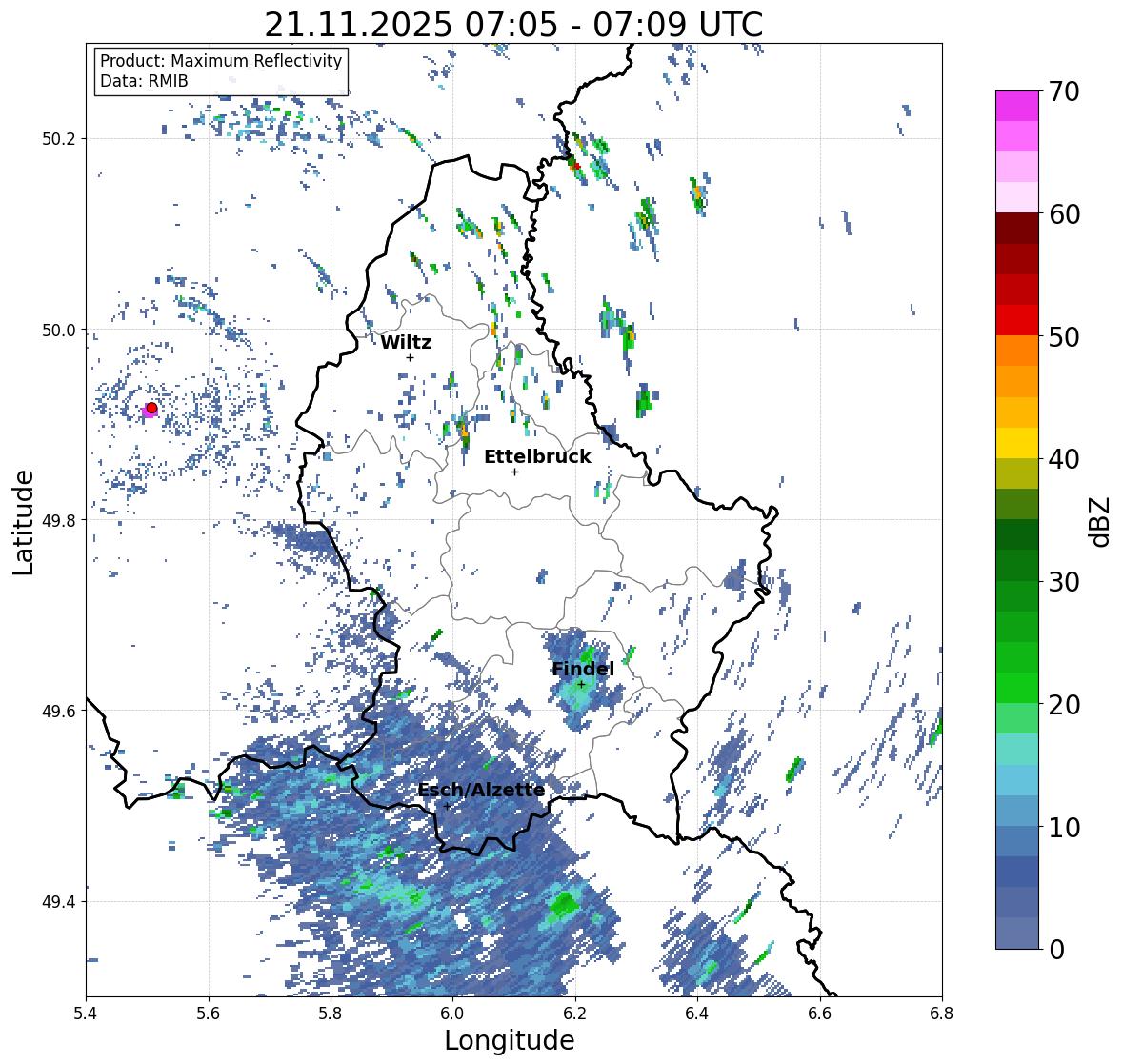Click the longitude tick label 5.4

(86, 1014)
